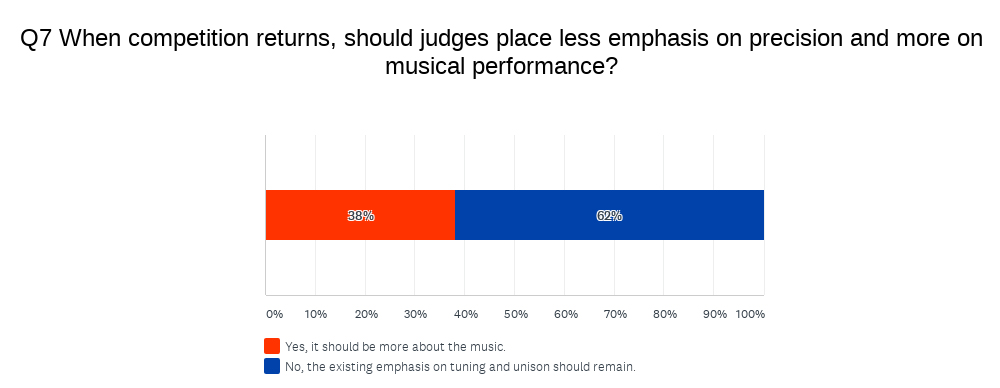Click the 30% axis label
The width and height of the screenshot is (1000, 388).
[x=416, y=314]
